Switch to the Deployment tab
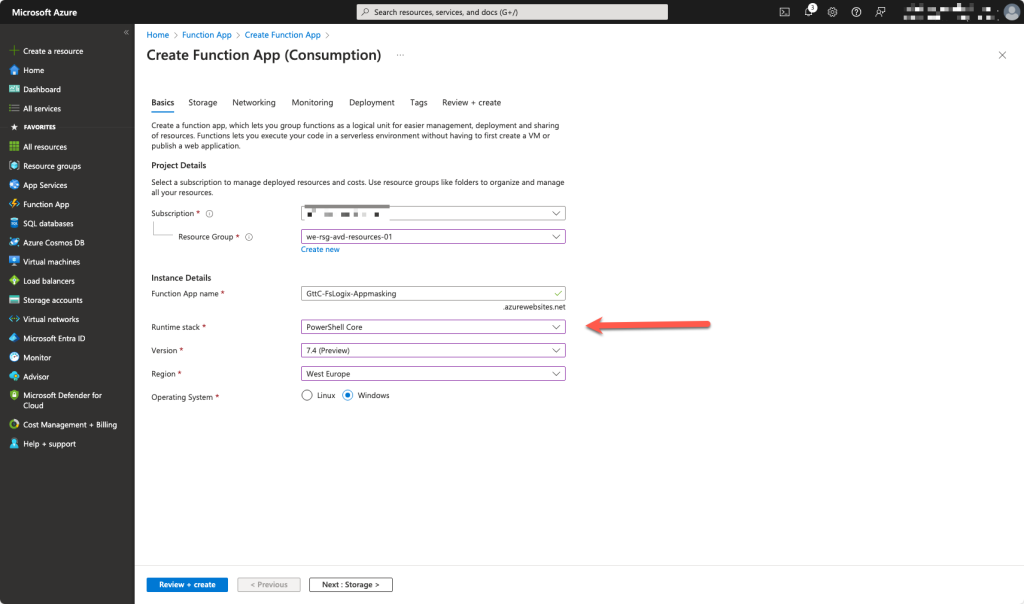 [x=372, y=103]
